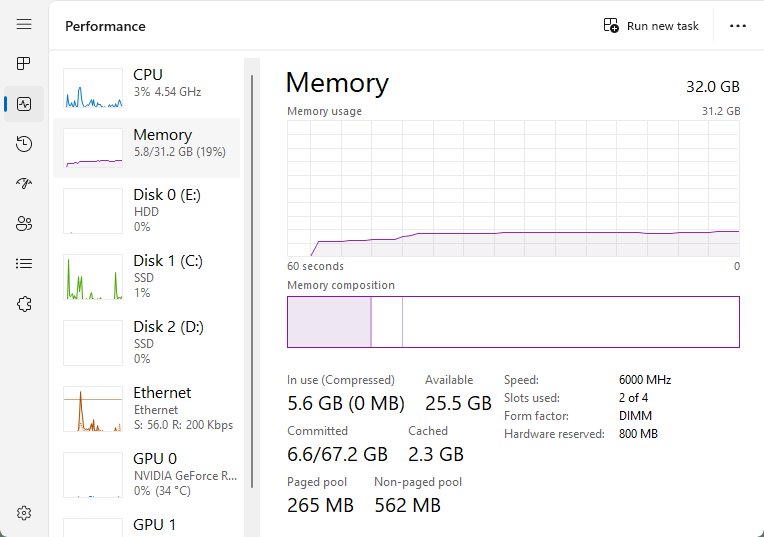
Task: Select GPU 0 NVIDIA GeForce item
Action: 146,475
